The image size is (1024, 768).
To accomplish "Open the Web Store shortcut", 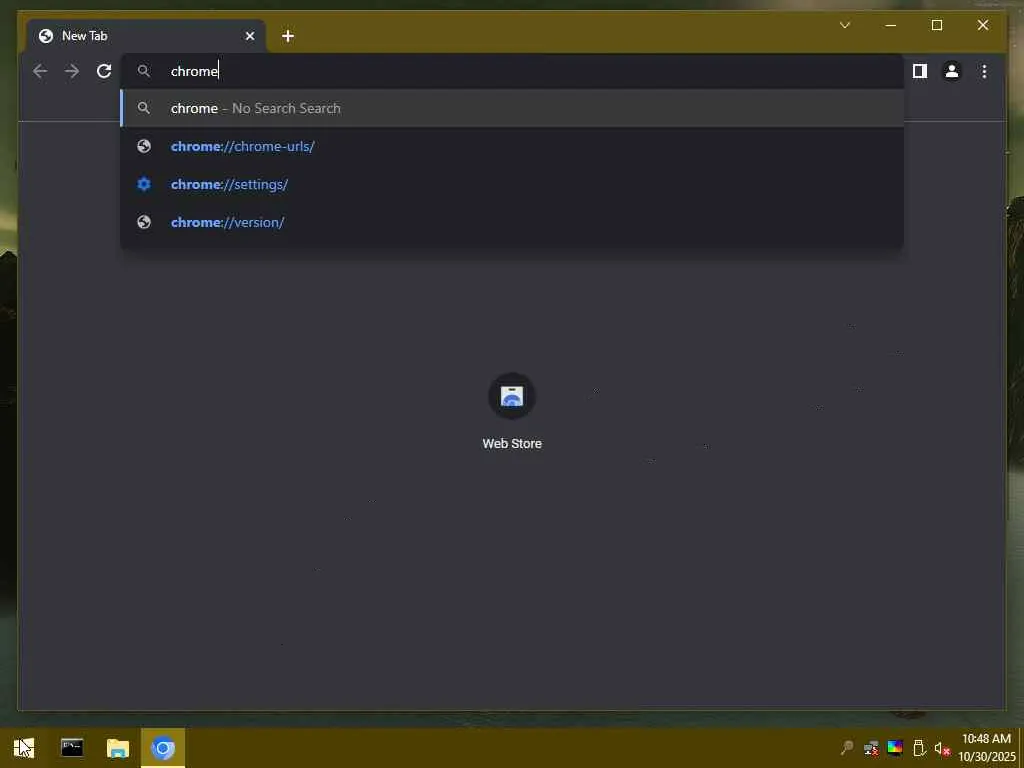I will pos(512,396).
